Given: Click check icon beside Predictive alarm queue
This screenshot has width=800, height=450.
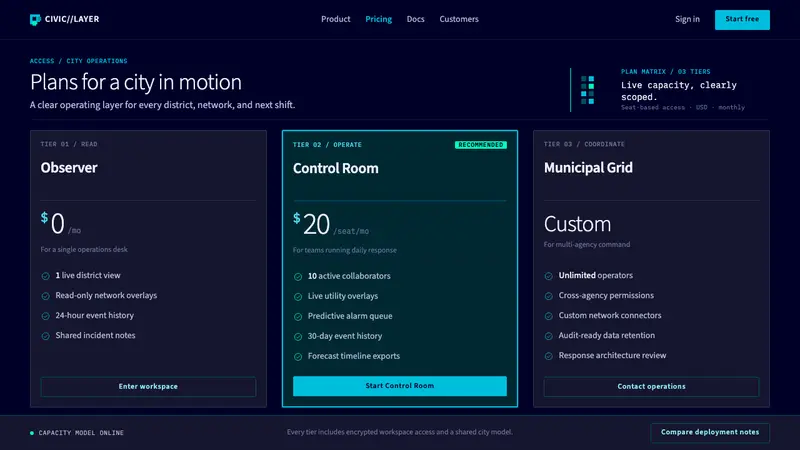Looking at the screenshot, I should [298, 316].
